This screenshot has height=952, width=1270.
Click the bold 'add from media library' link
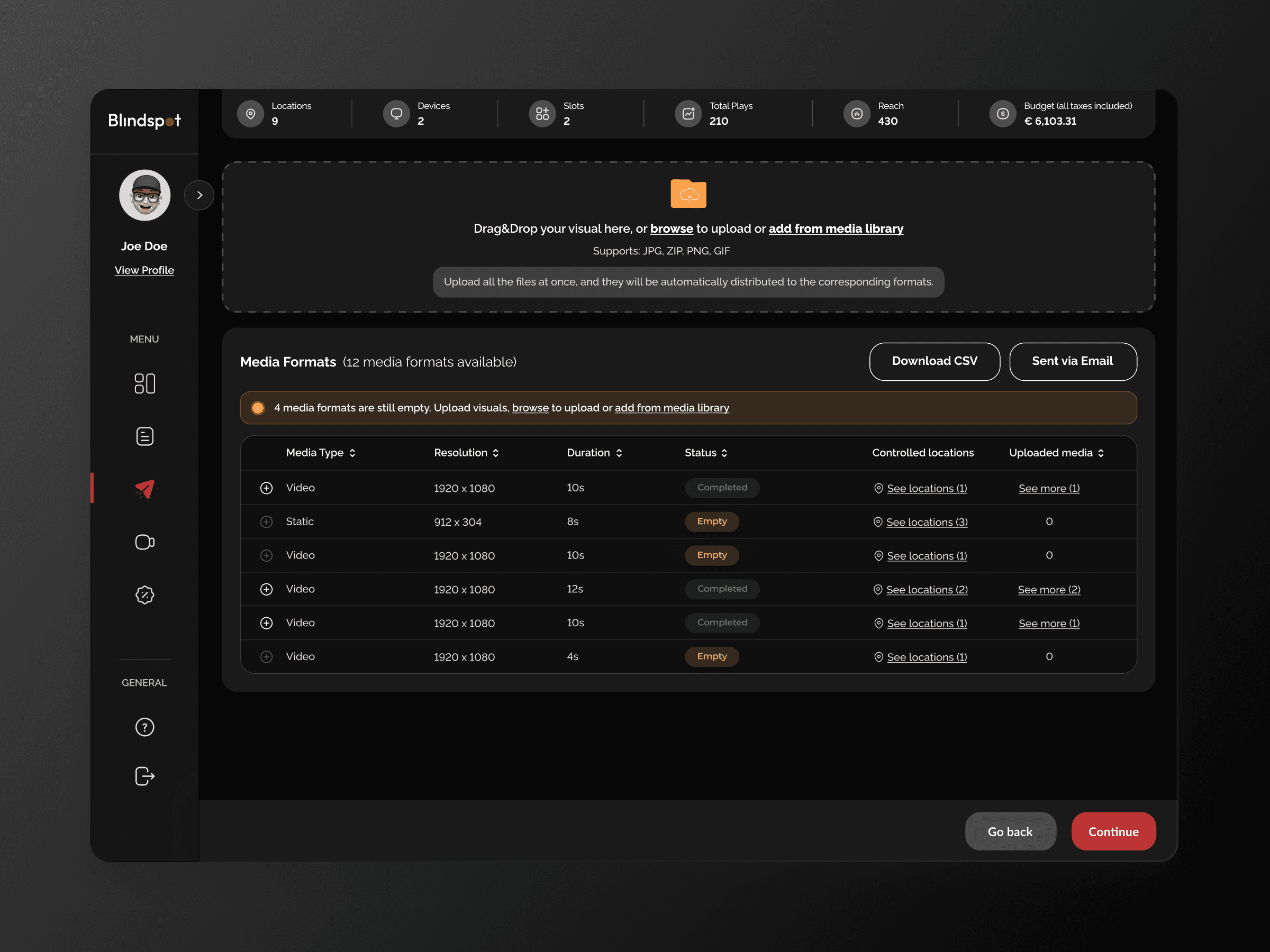pyautogui.click(x=836, y=228)
